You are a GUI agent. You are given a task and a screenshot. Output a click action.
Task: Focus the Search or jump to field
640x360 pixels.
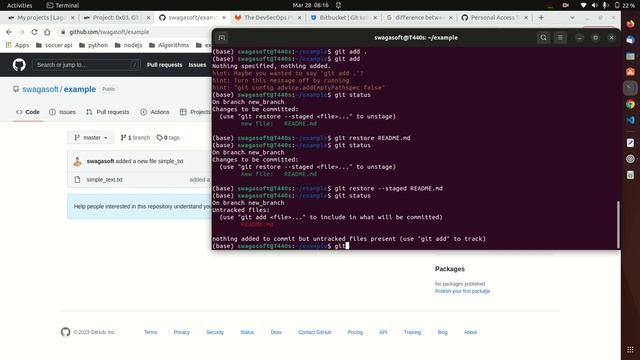(x=86, y=65)
